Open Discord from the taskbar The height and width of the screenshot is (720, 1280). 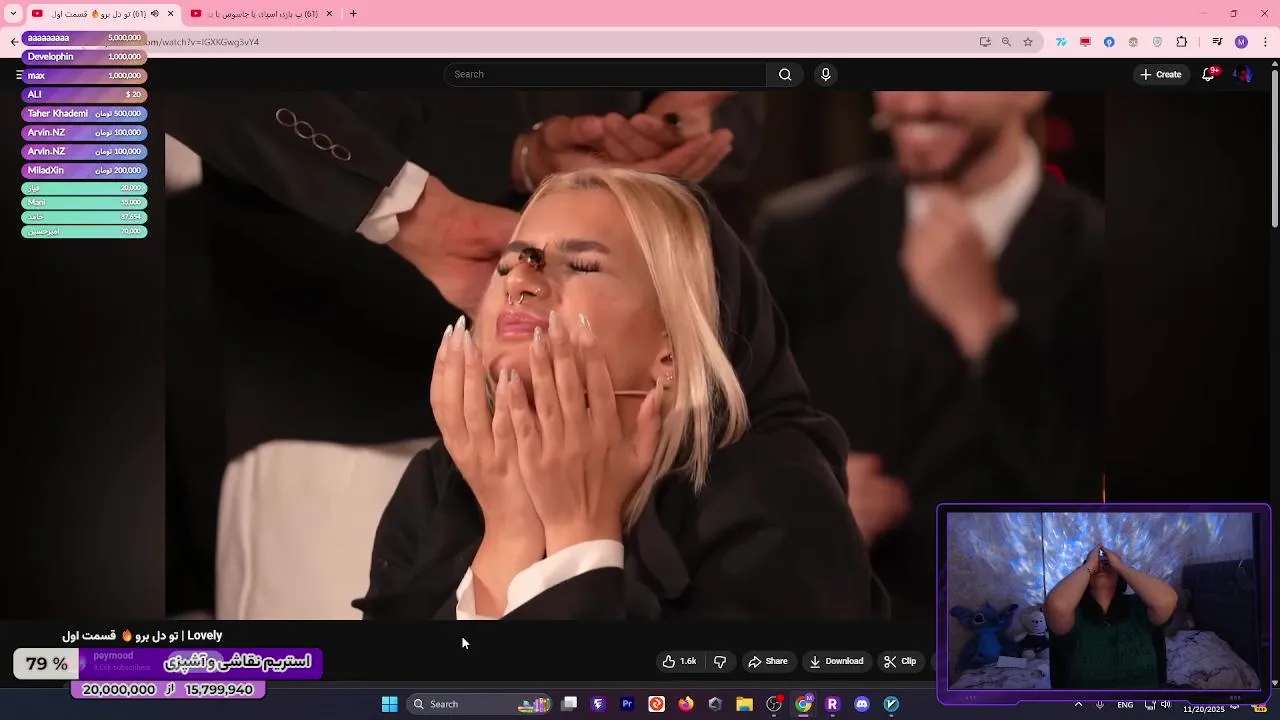[x=862, y=704]
